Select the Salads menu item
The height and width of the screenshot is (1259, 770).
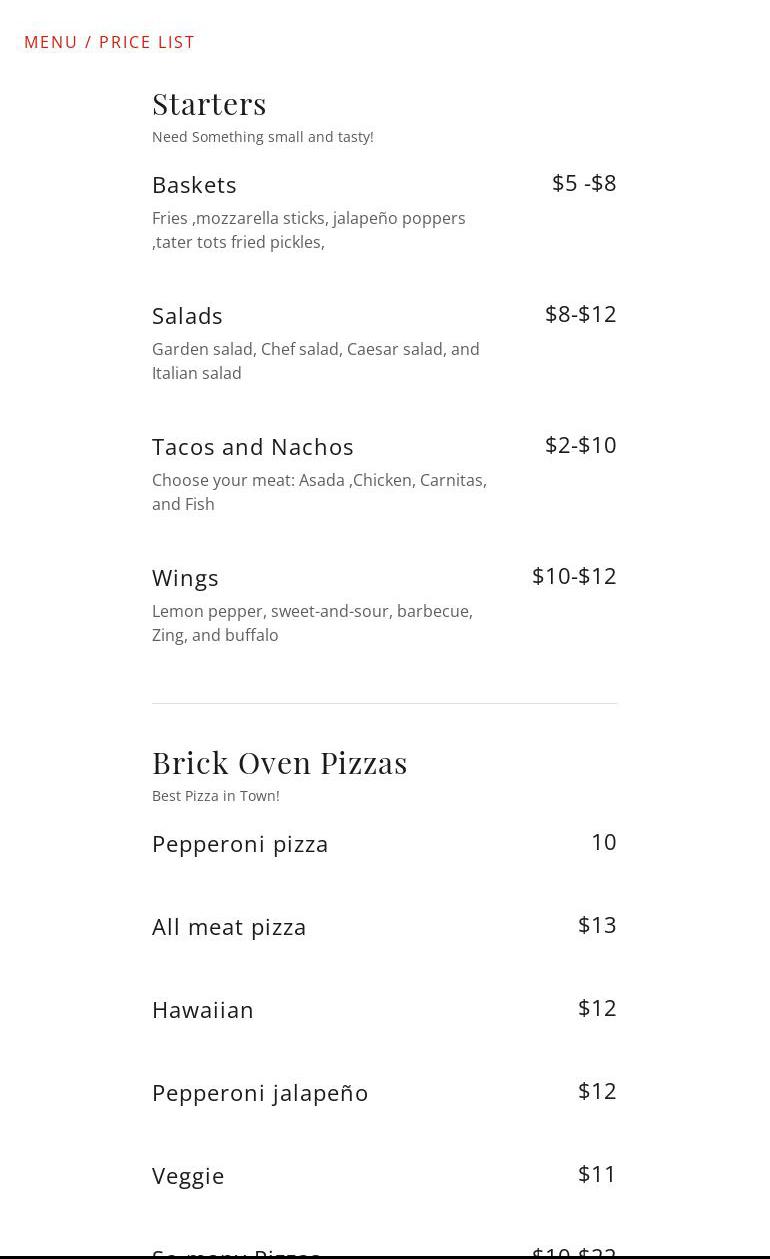pos(187,316)
